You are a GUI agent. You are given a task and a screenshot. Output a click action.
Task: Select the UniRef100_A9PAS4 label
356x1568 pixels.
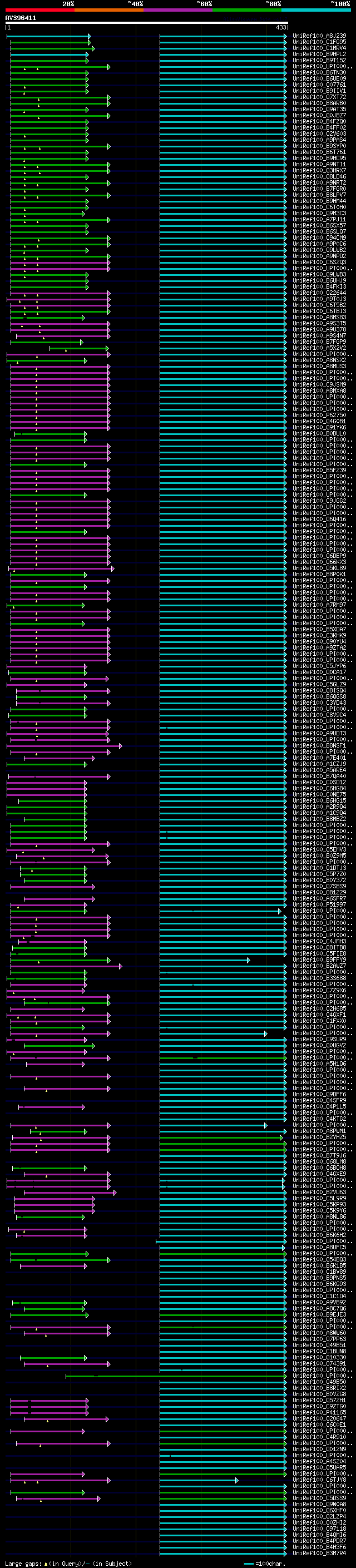pyautogui.click(x=319, y=140)
